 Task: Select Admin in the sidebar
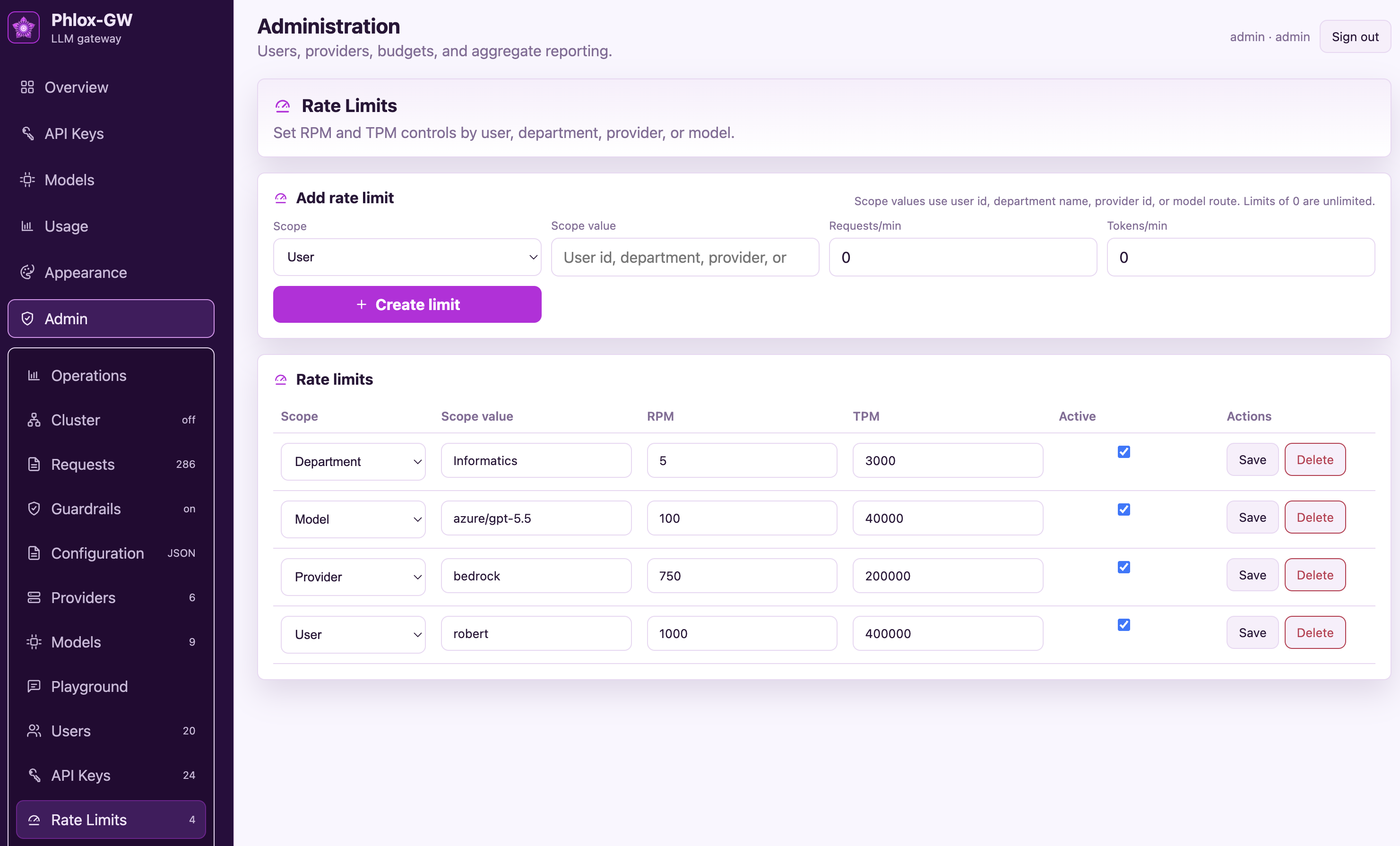pos(111,318)
